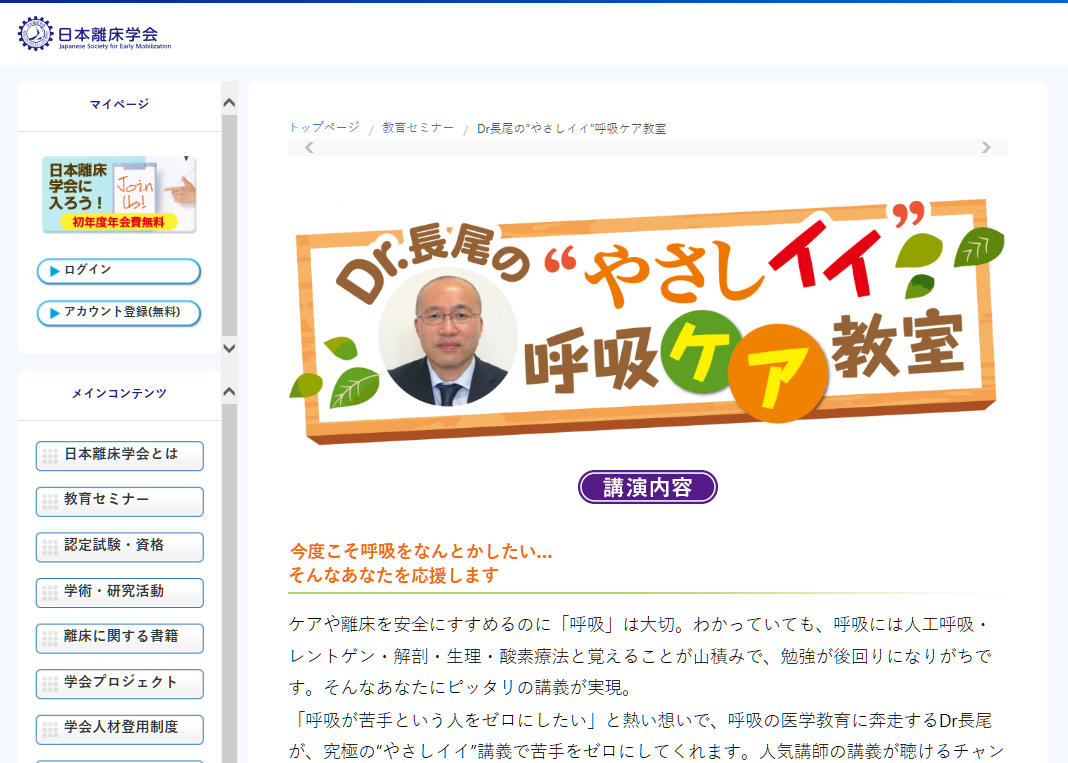This screenshot has width=1068, height=763.
Task: Open 学会プロジェクト menu item
Action: [x=120, y=683]
